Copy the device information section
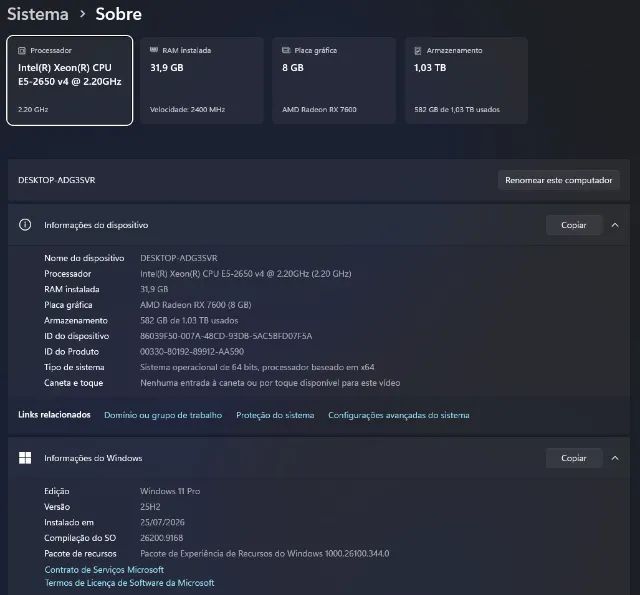640x595 pixels. [574, 225]
